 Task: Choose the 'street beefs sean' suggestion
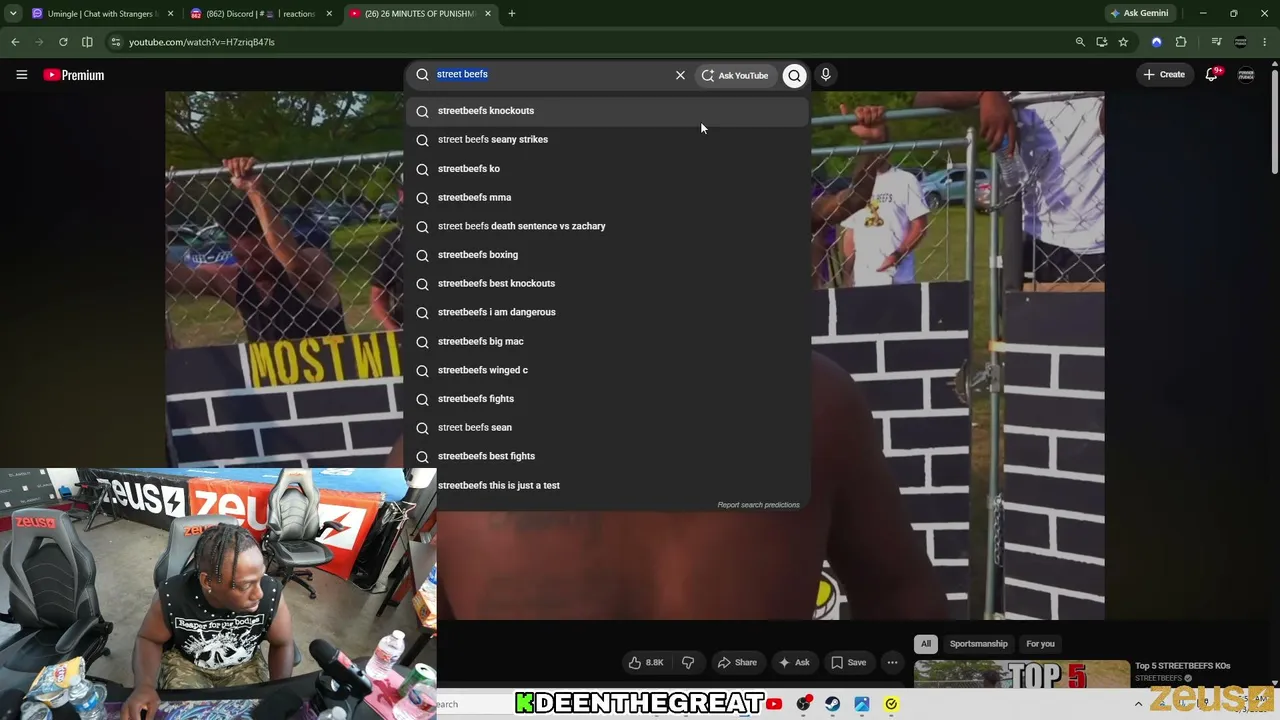tap(607, 428)
